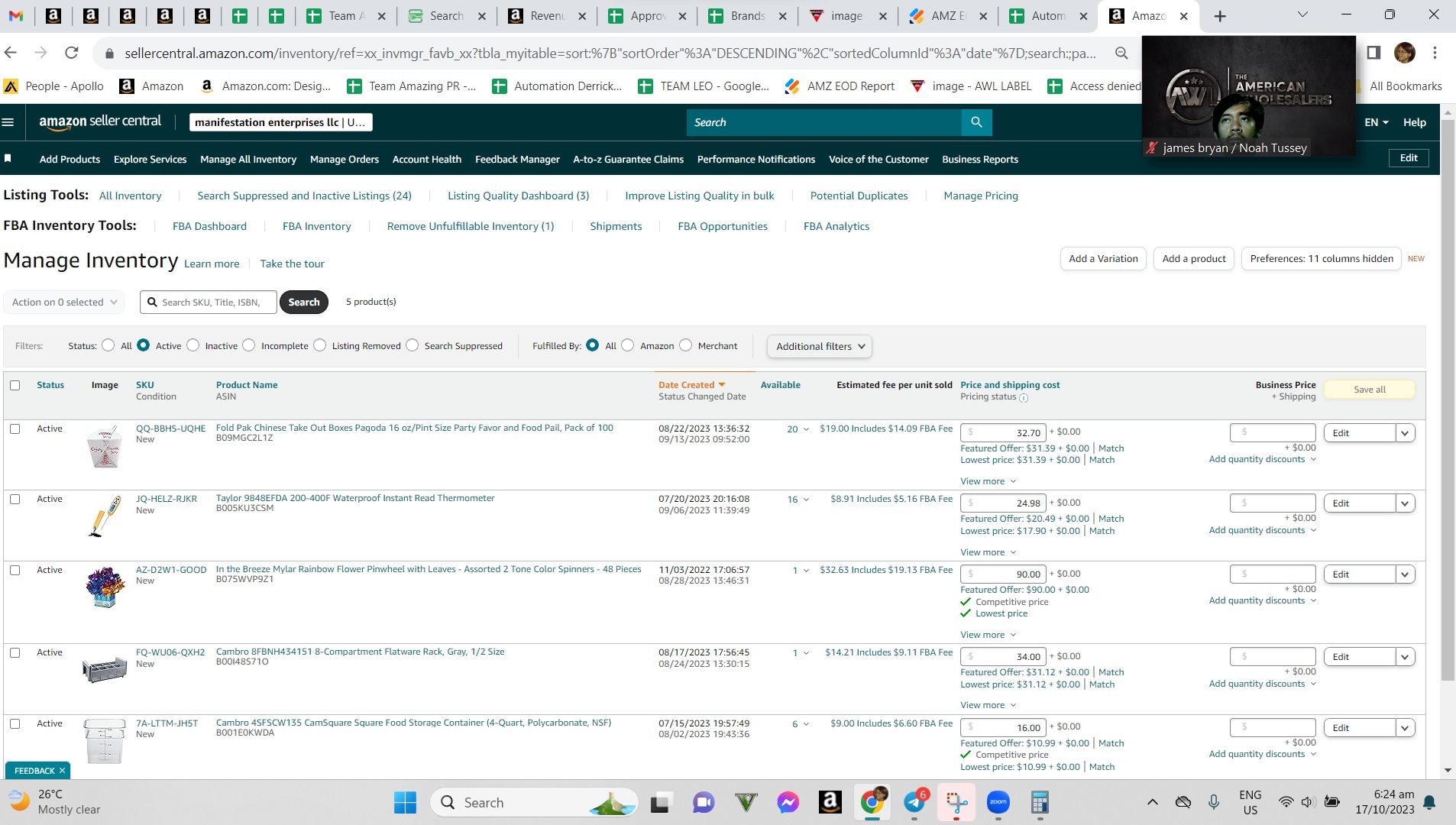Open the Gmail pinned tab

16,16
